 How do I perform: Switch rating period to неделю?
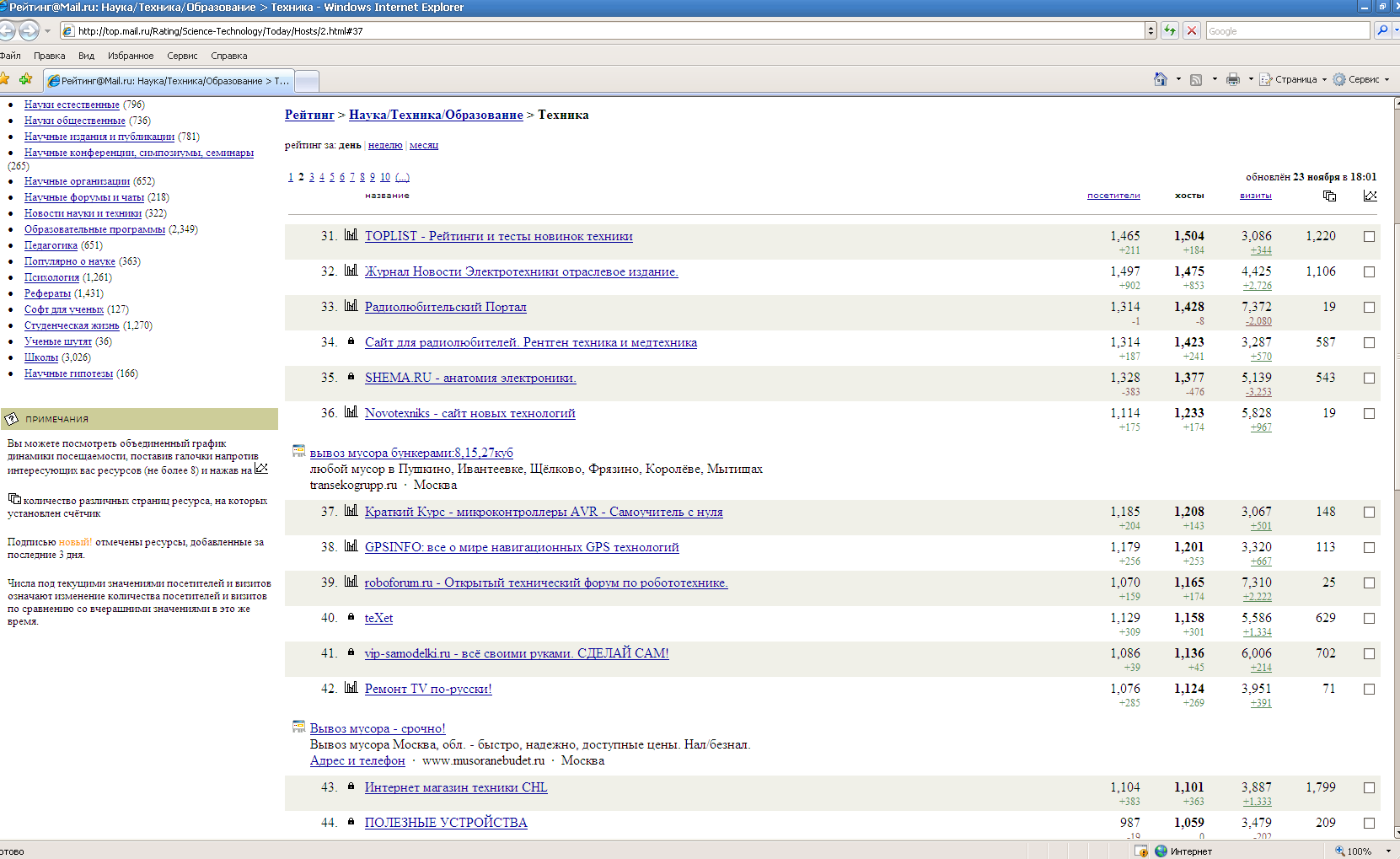[385, 145]
